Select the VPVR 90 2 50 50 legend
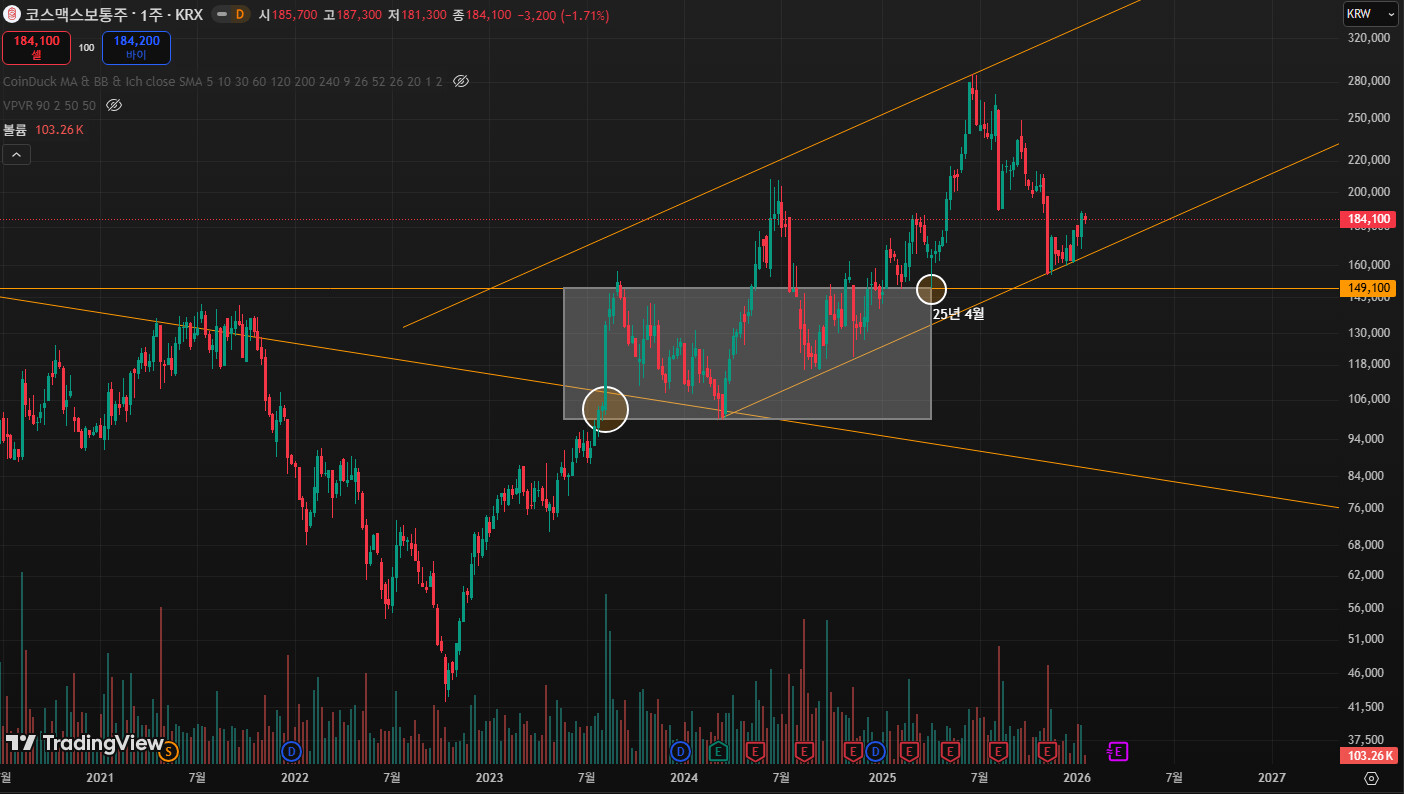This screenshot has height=794, width=1404. click(x=50, y=105)
